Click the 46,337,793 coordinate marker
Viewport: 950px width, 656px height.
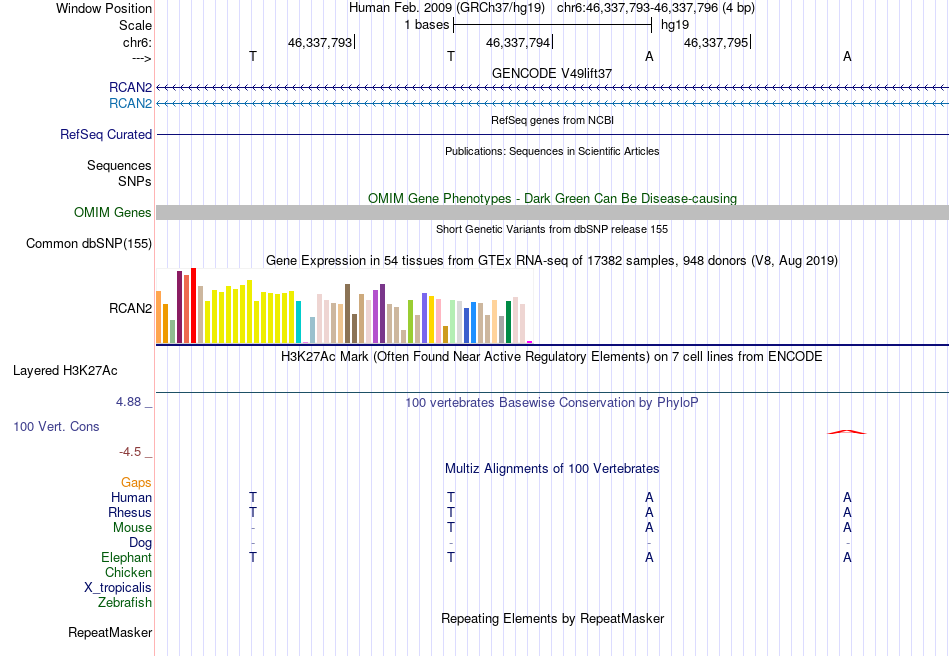(320, 42)
